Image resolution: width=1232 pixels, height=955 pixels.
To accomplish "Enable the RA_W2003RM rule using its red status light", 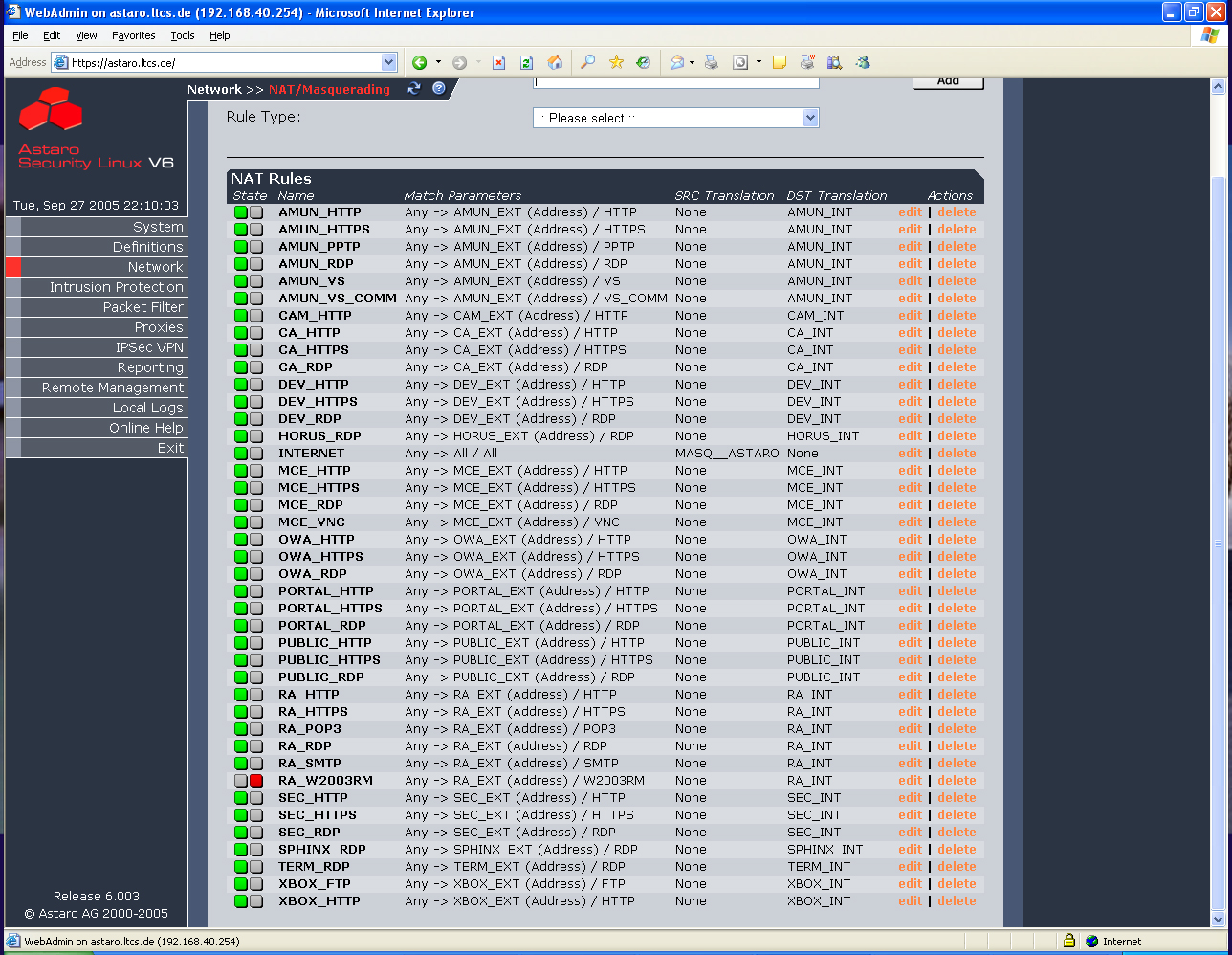I will pyautogui.click(x=256, y=781).
